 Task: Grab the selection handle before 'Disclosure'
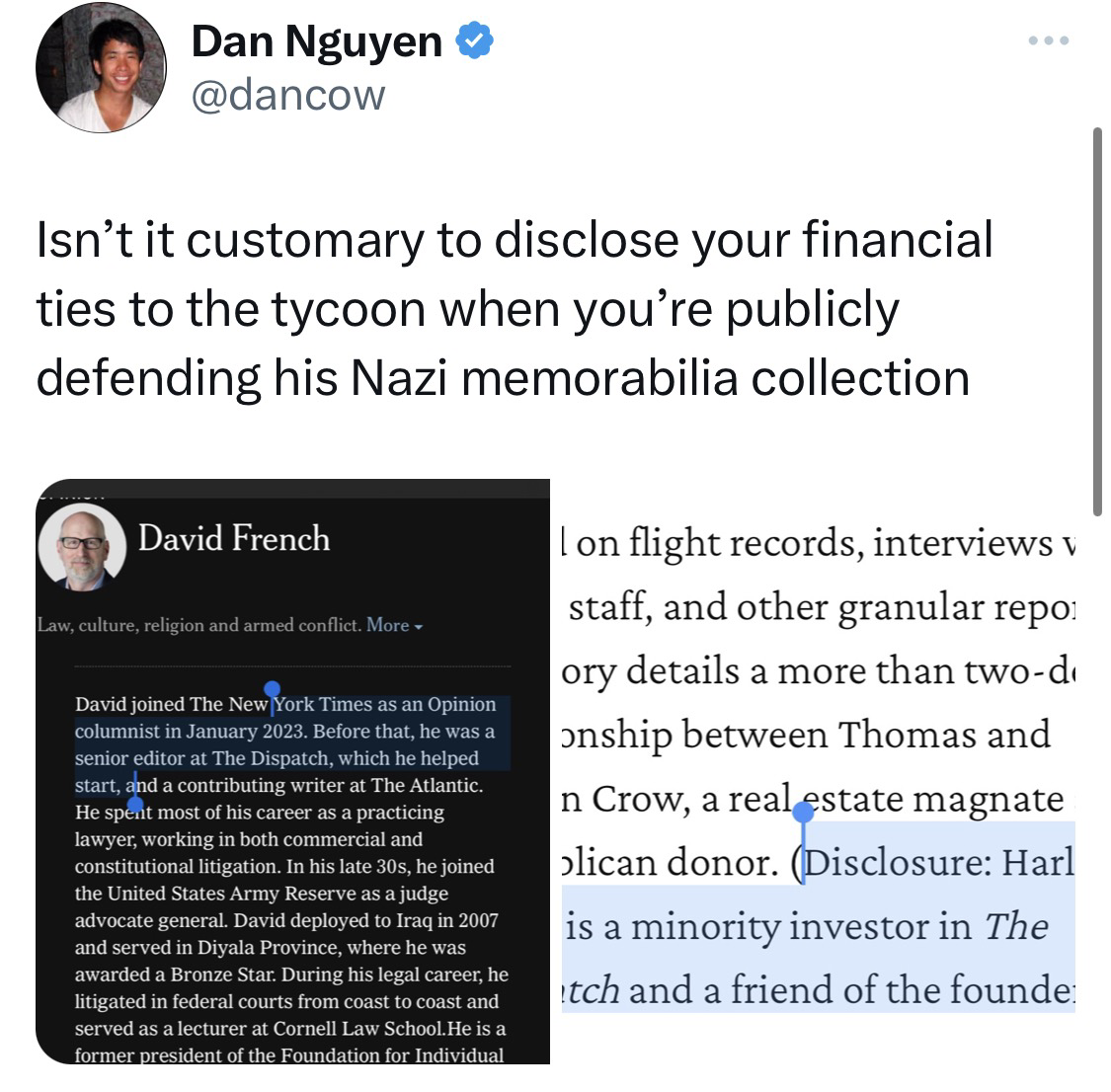pos(803,812)
